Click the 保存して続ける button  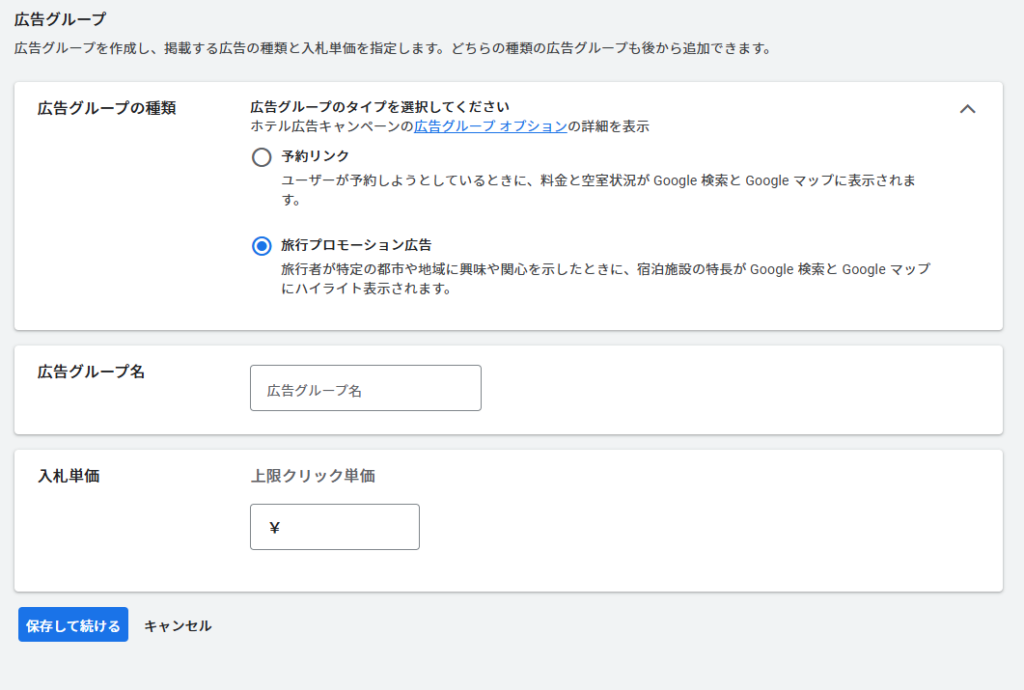tap(73, 625)
